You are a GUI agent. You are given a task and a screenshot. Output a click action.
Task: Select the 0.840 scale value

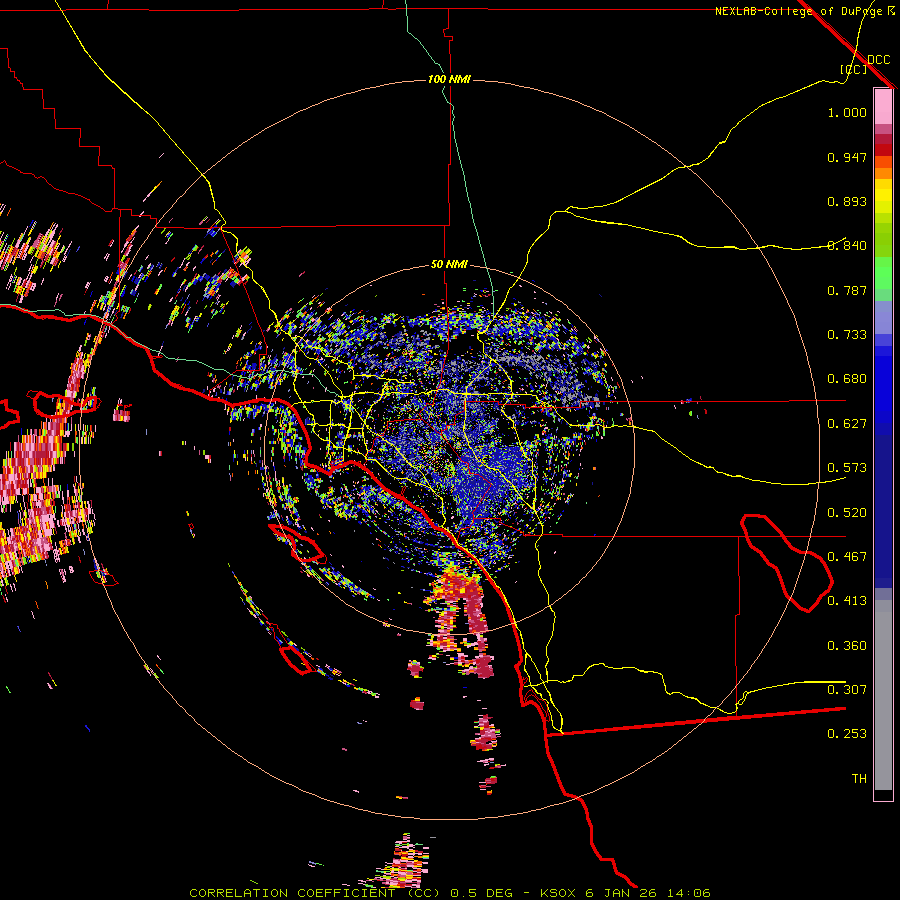pyautogui.click(x=847, y=246)
